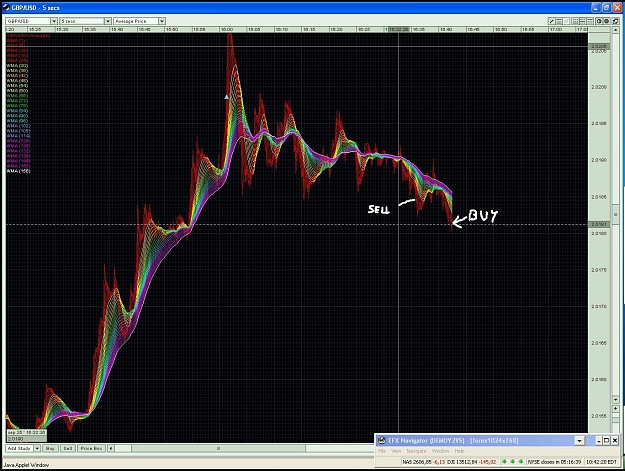Open File menu in EFX Navigator
Viewport: 625px width, 471px height.
382,451
